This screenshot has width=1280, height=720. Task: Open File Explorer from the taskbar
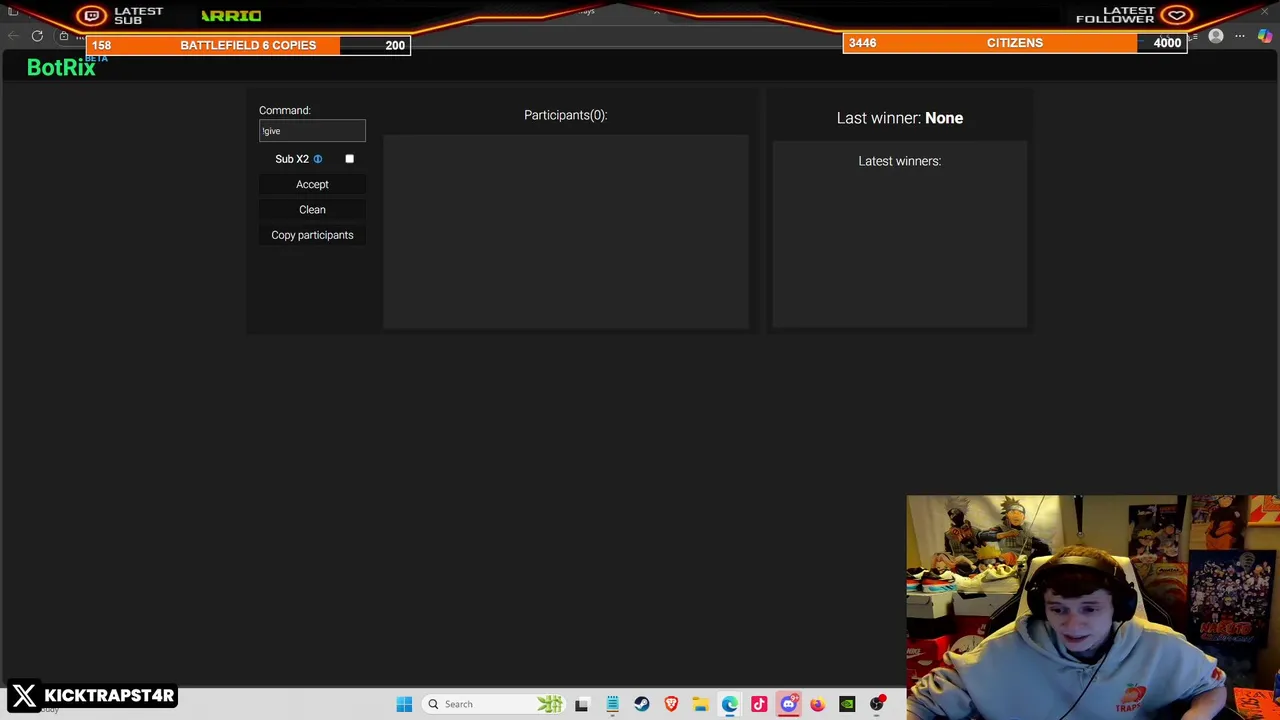700,704
